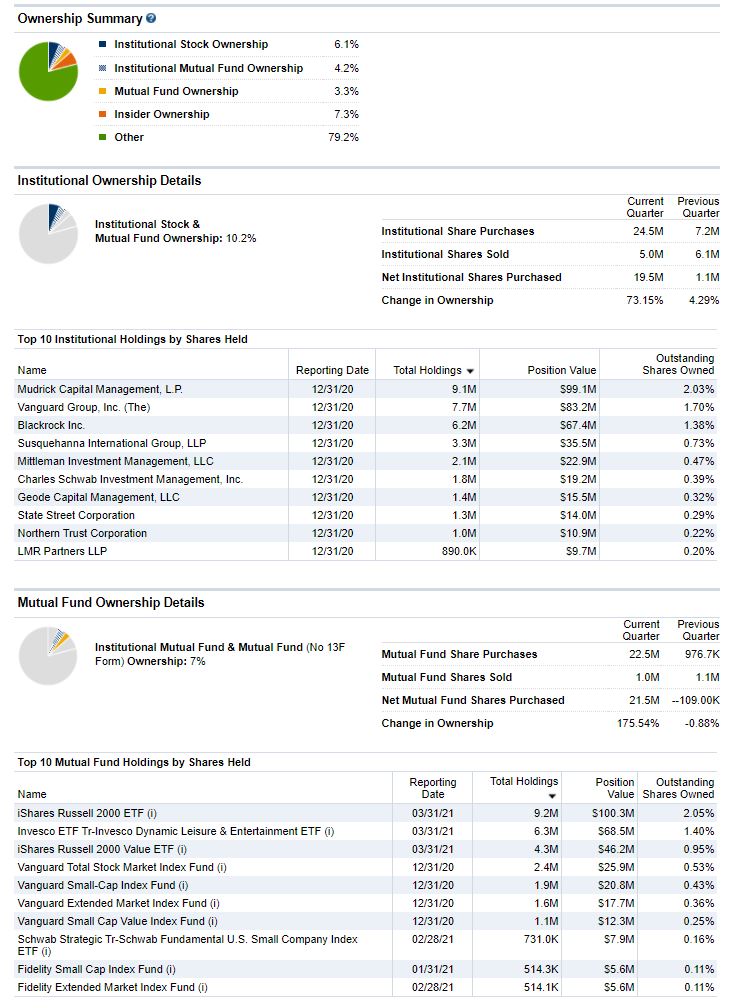Click the Ownership Summary help icon

pyautogui.click(x=151, y=19)
